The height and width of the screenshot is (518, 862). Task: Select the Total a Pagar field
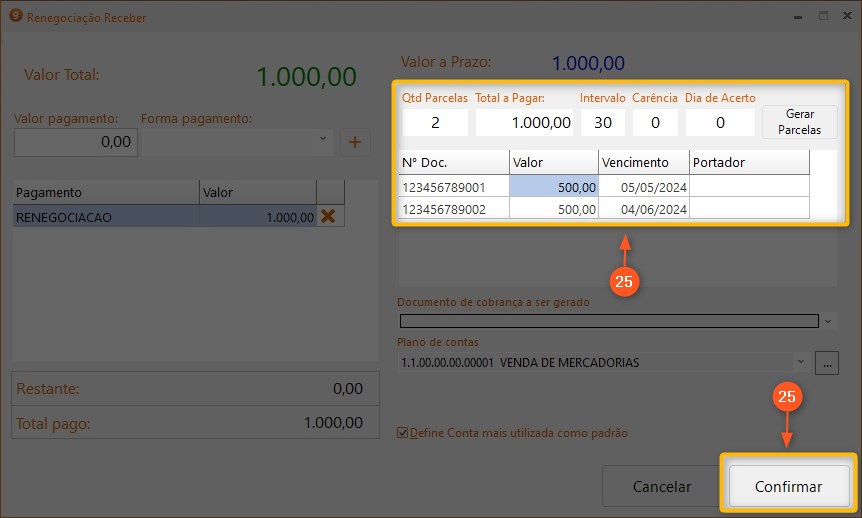[x=524, y=122]
